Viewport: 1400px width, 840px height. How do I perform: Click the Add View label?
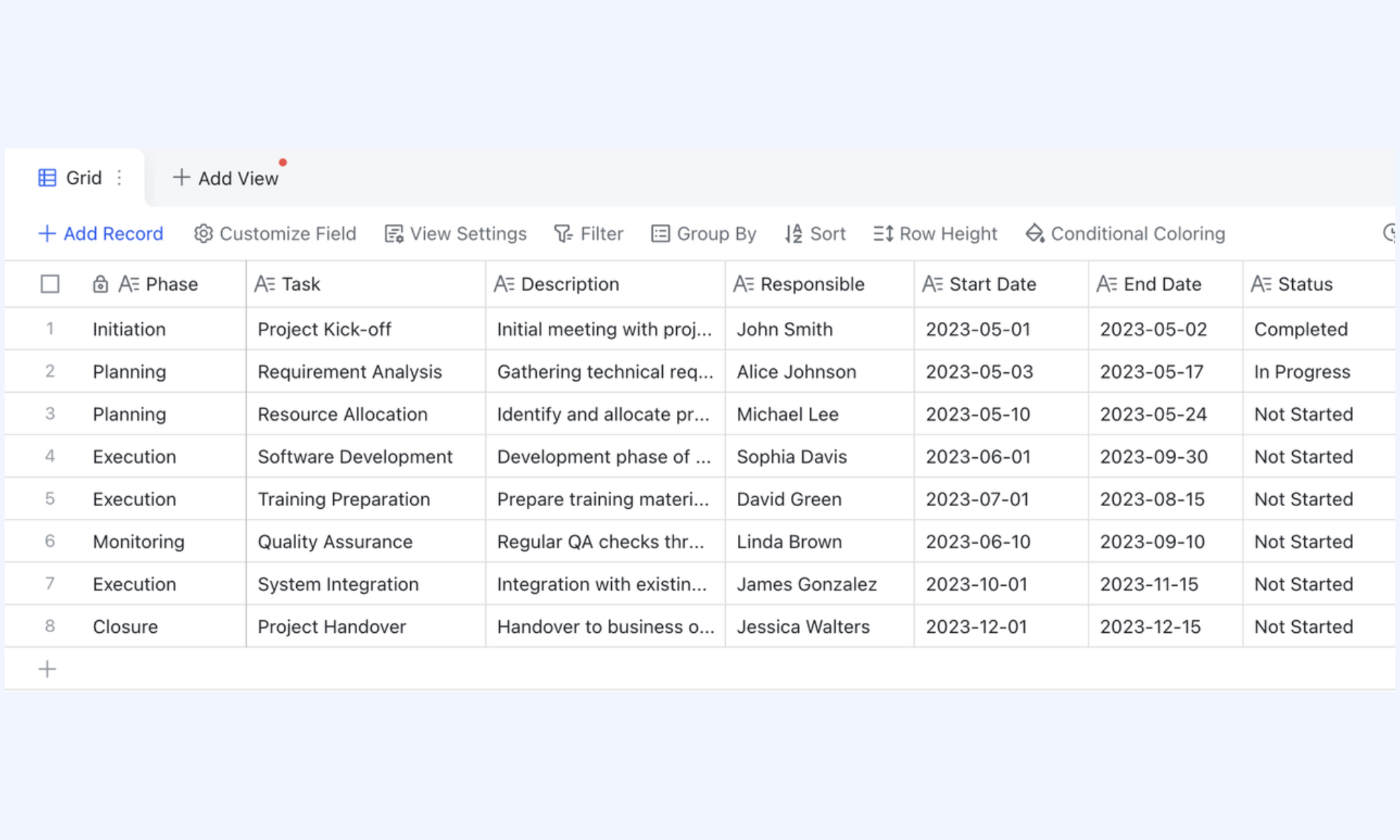(x=238, y=178)
